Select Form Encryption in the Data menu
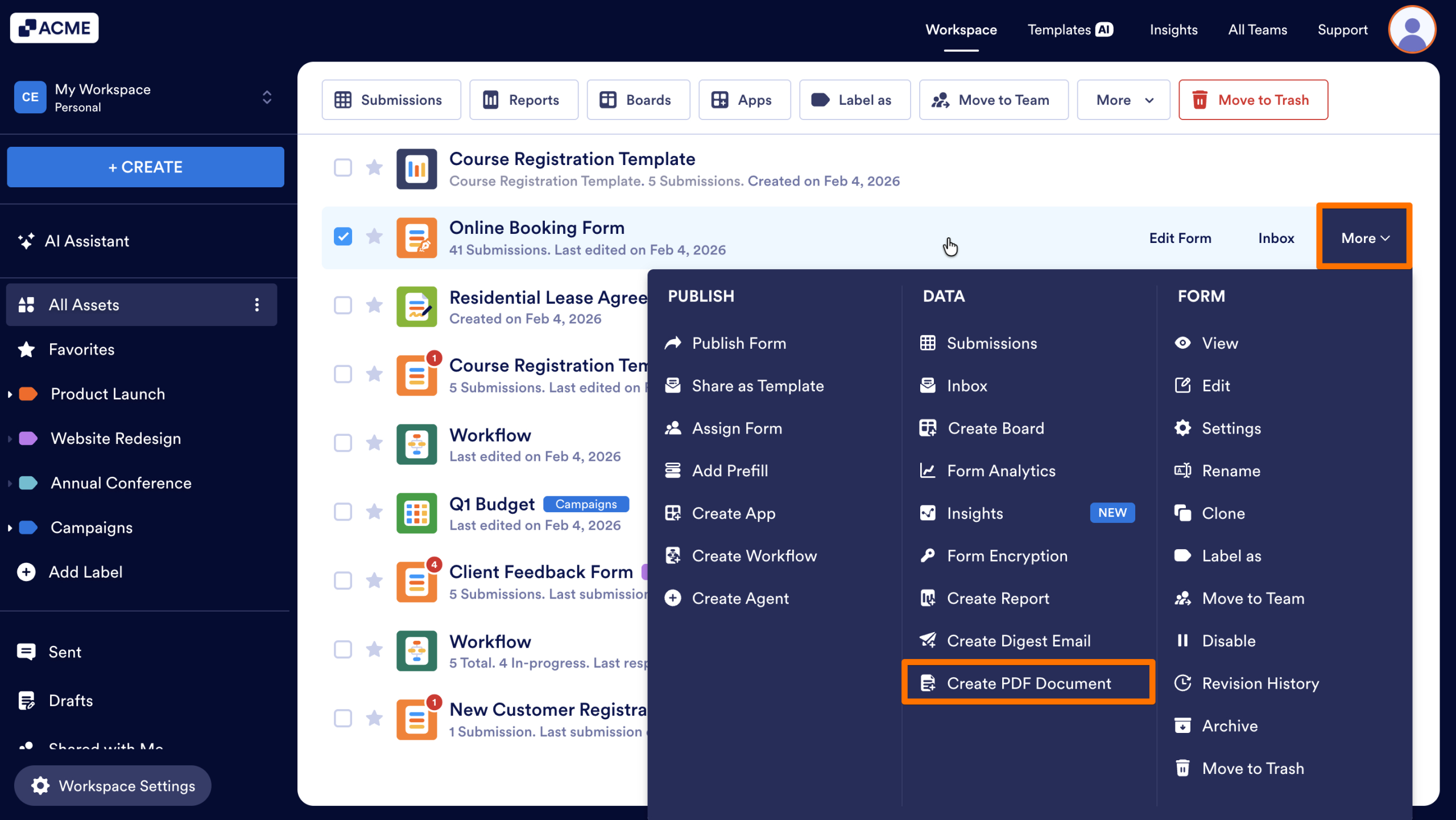 coord(1007,555)
